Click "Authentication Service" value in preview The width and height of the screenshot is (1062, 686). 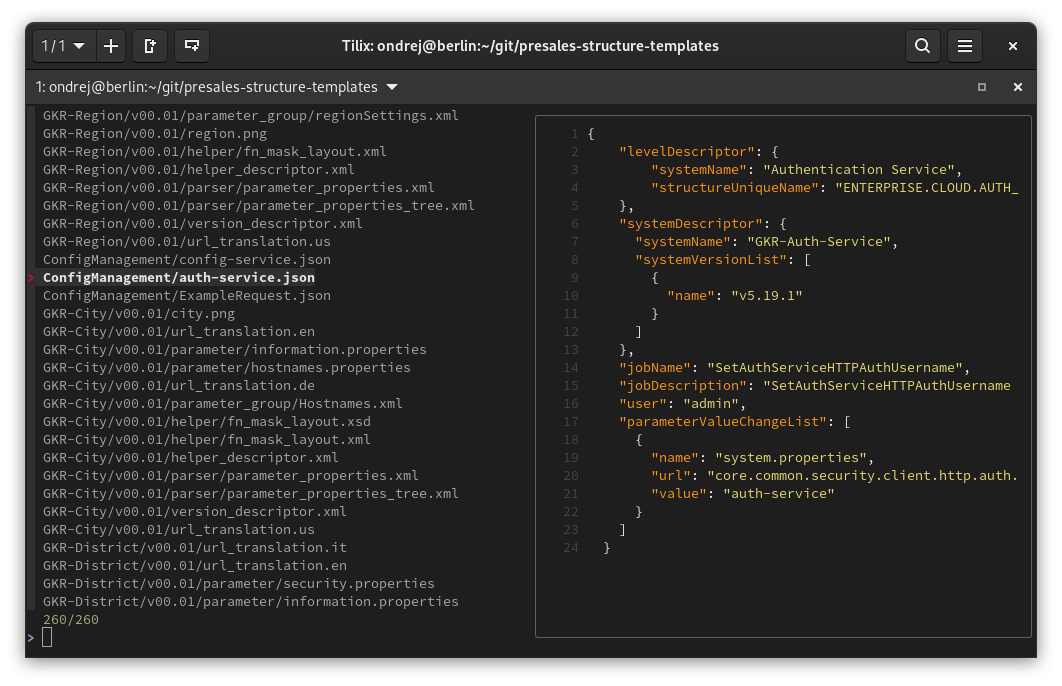click(859, 169)
